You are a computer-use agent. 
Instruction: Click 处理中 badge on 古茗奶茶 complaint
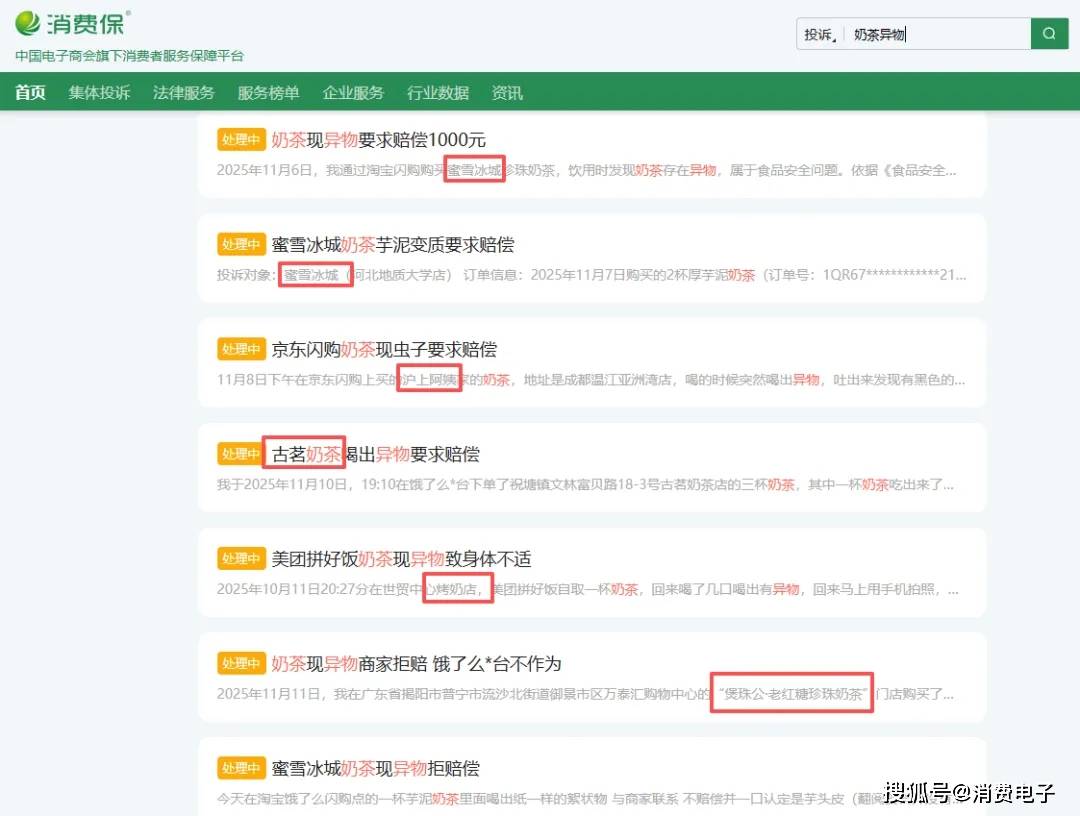tap(241, 455)
